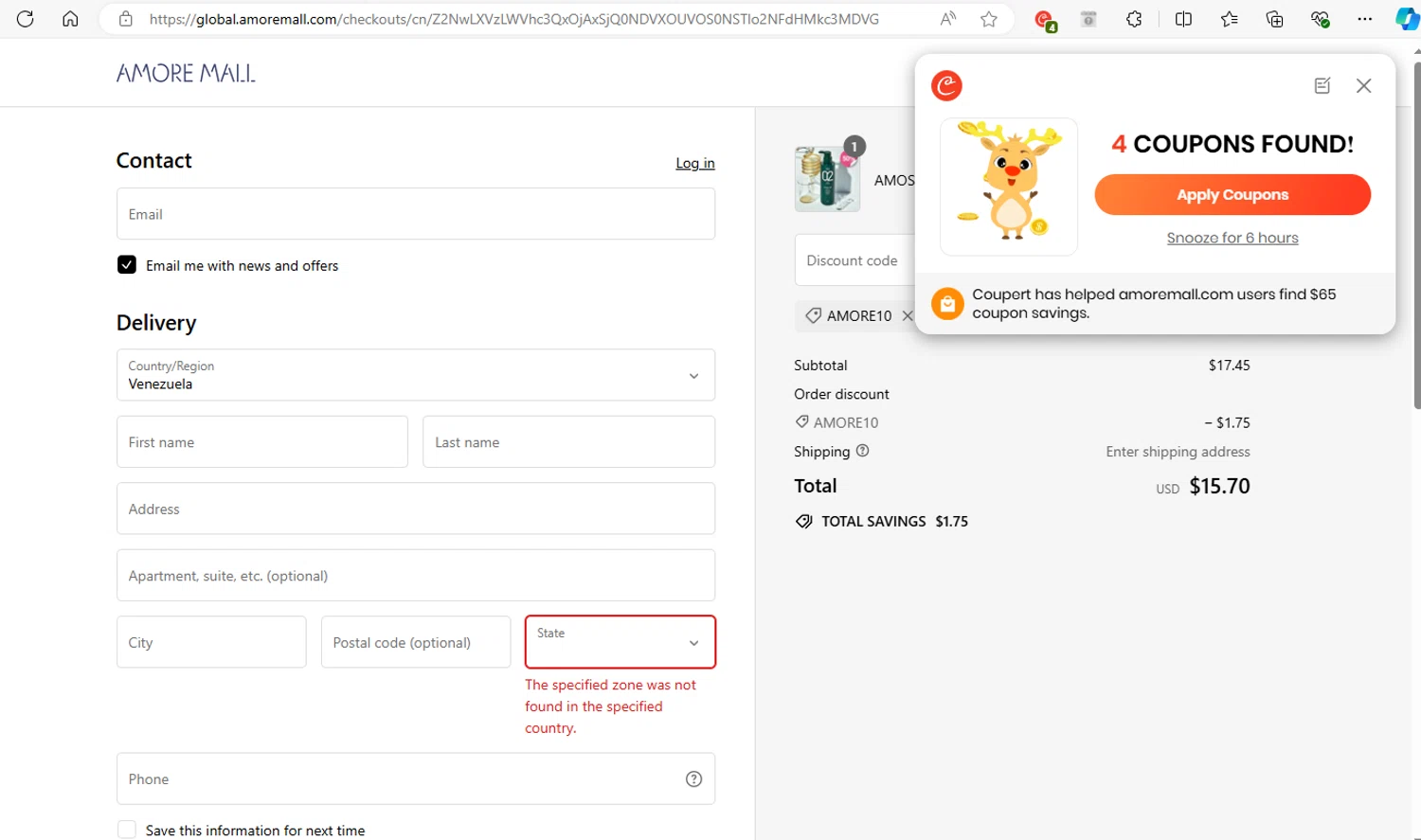Click the Log in link

tap(694, 163)
